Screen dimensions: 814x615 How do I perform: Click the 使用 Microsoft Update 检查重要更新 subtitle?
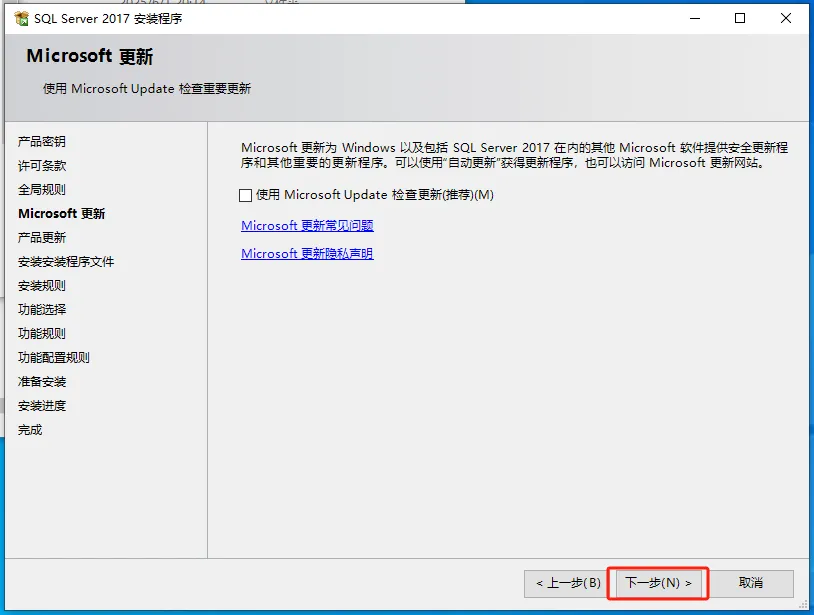(x=146, y=89)
